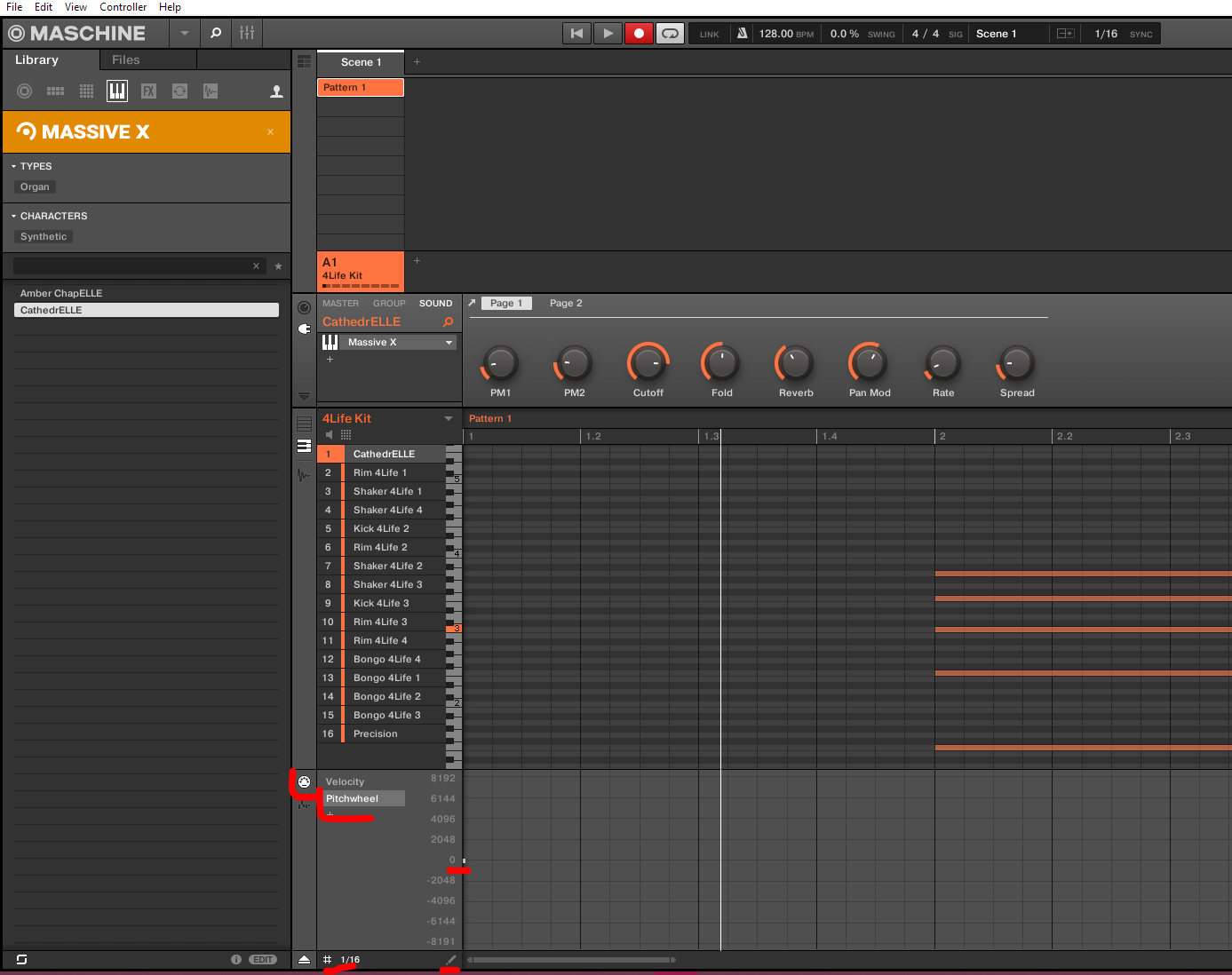Add a new scene with plus button
1232x975 pixels.
417,62
